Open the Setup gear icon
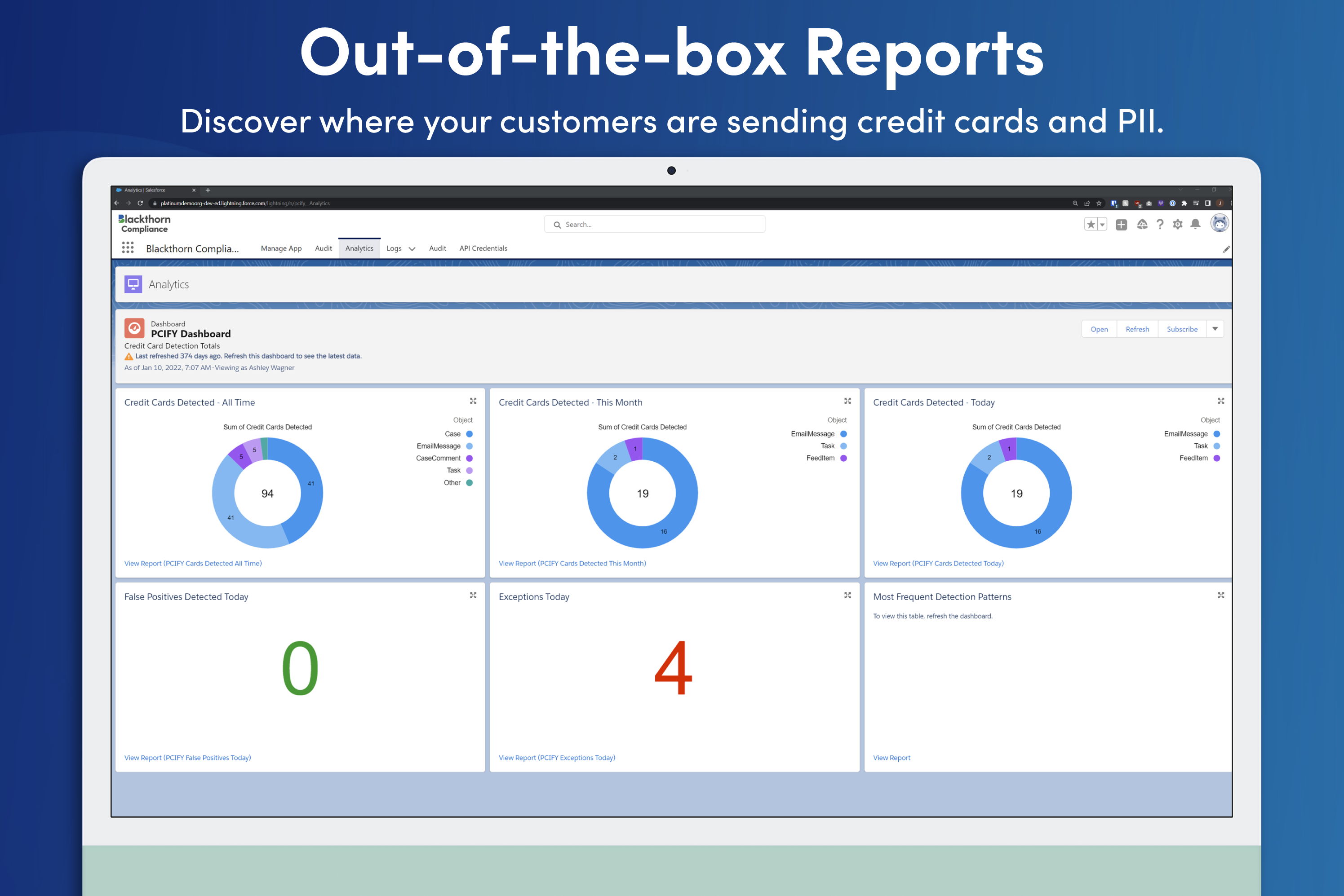Image resolution: width=1344 pixels, height=896 pixels. coord(1178,225)
